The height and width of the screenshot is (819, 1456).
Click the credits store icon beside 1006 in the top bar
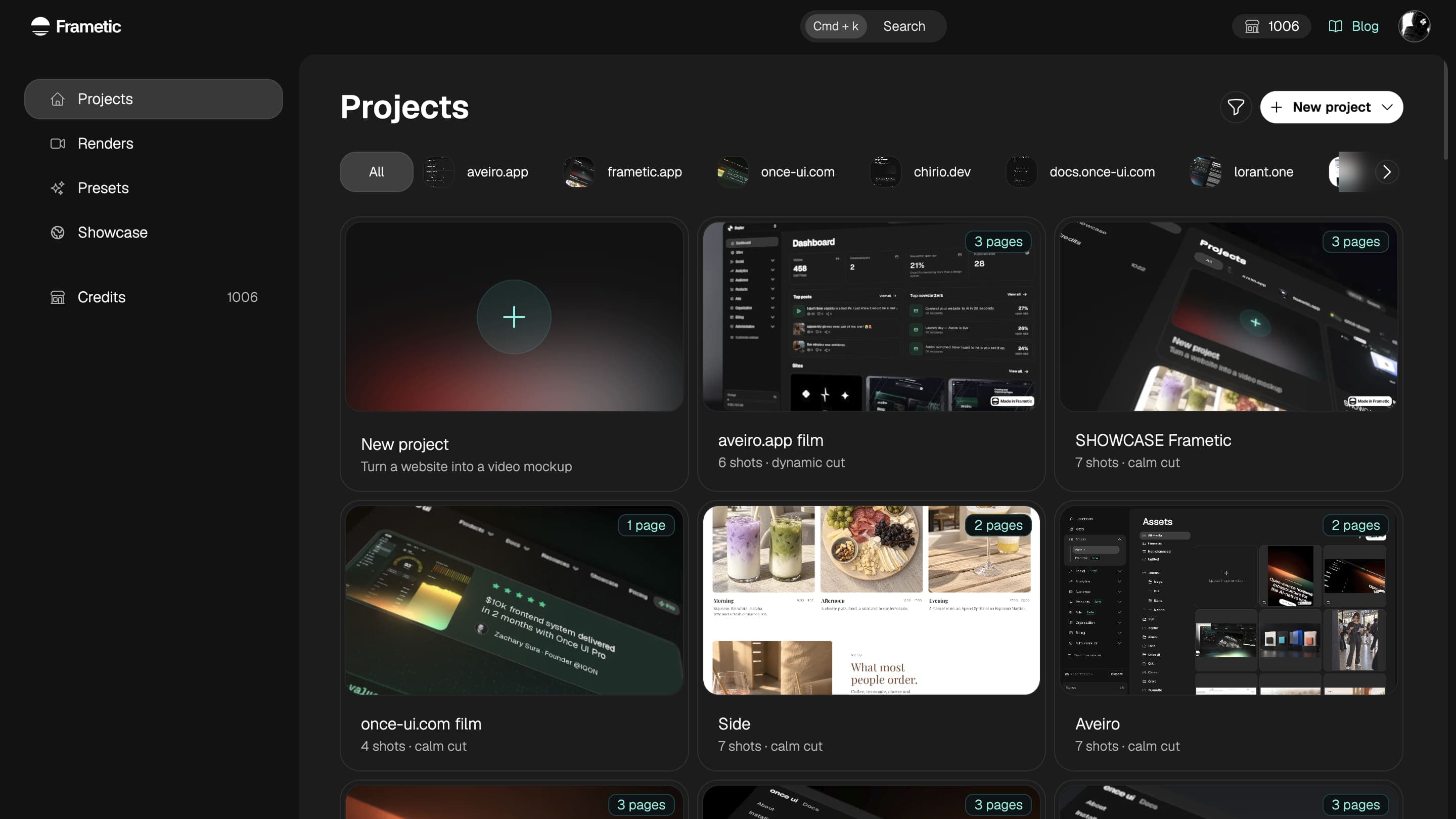(x=1252, y=27)
